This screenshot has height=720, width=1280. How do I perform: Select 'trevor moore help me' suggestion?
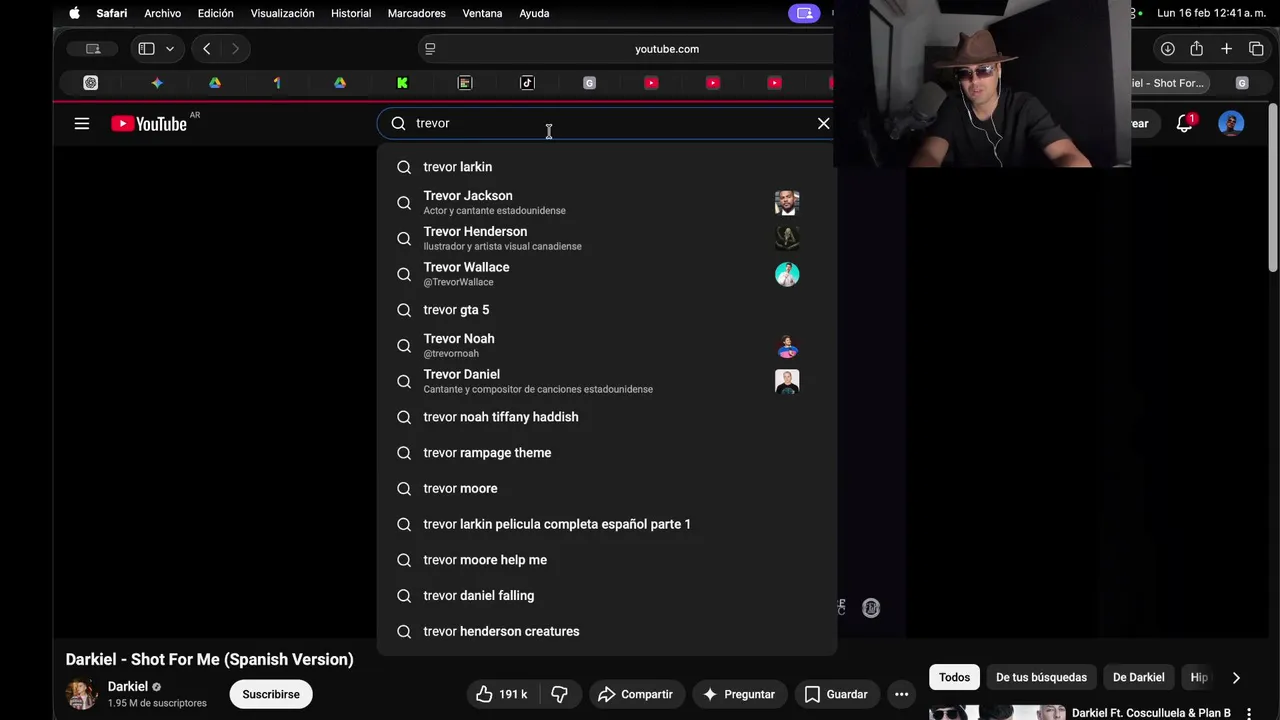click(x=607, y=560)
